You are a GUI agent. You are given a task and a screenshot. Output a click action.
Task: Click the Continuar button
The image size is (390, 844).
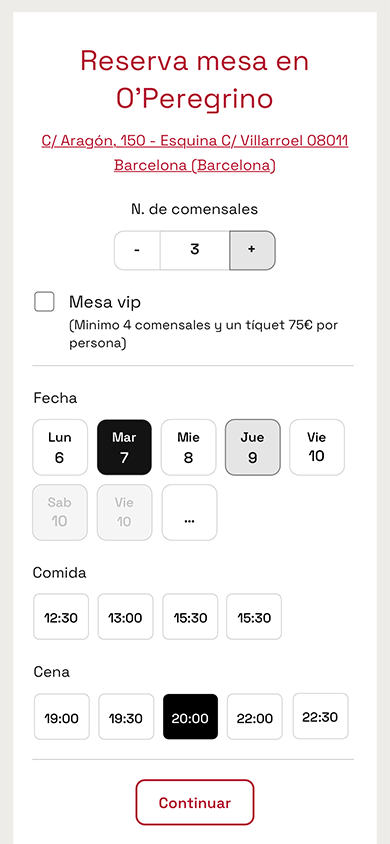[x=195, y=803]
